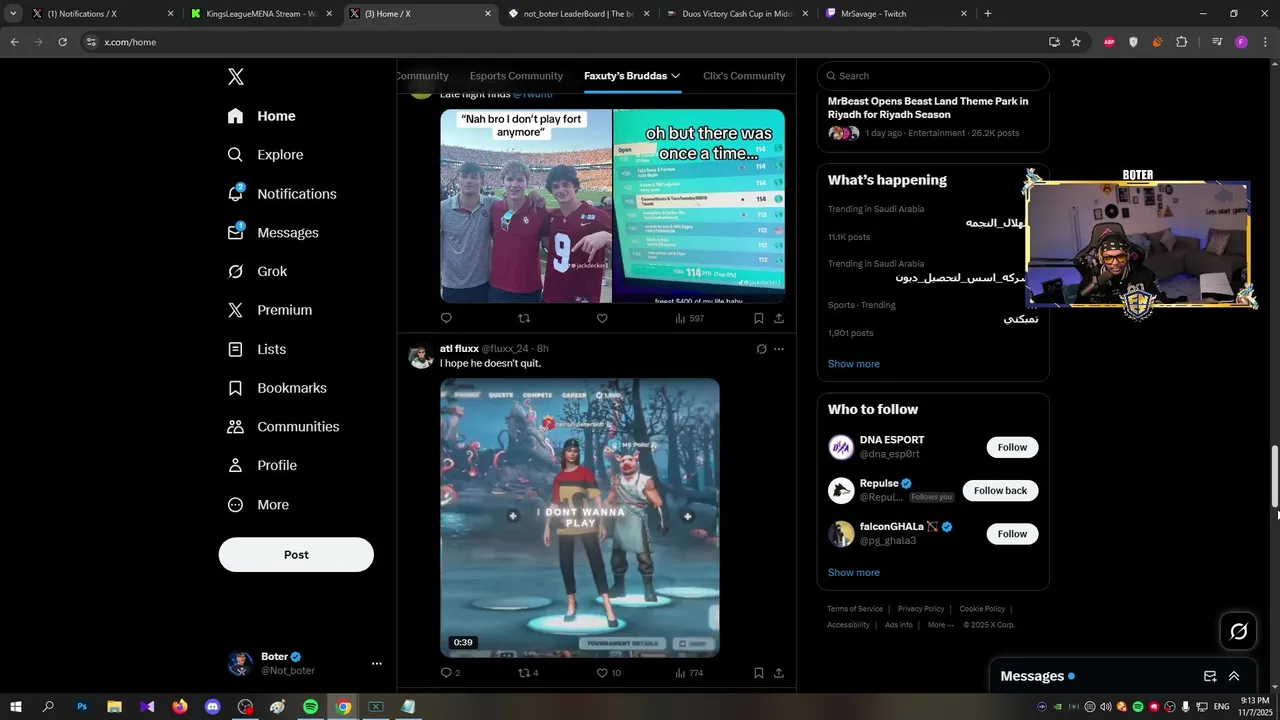Switch to the KingsLeagueMENA Stream browser tab

click(263, 14)
